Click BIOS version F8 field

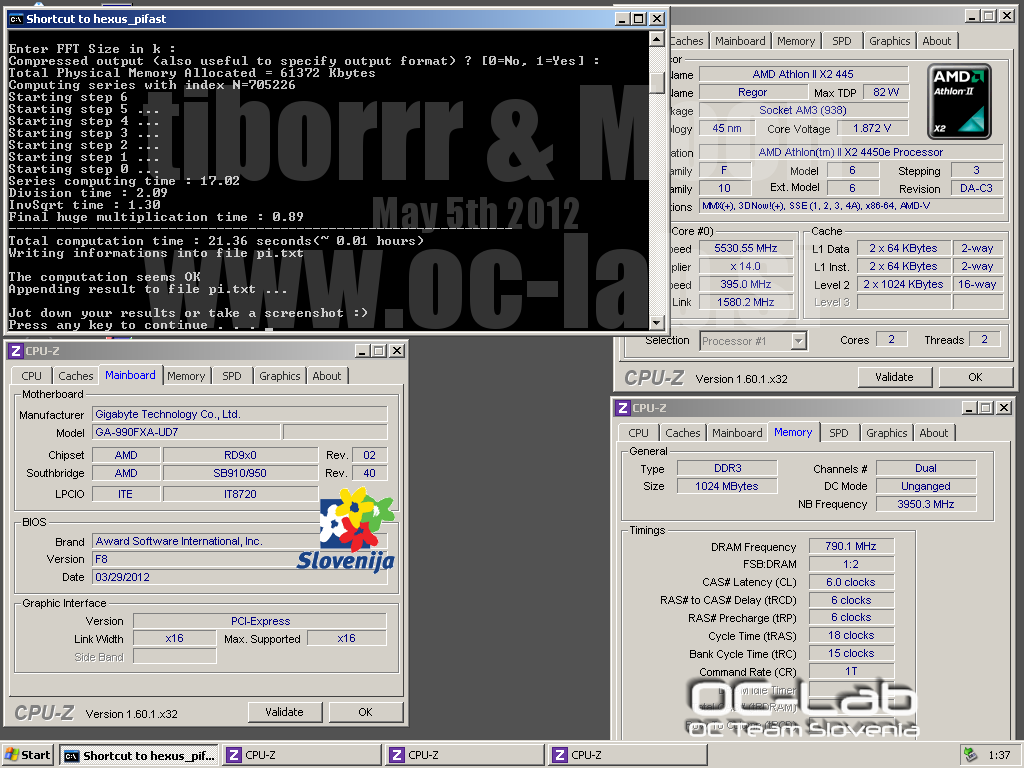tap(240, 559)
